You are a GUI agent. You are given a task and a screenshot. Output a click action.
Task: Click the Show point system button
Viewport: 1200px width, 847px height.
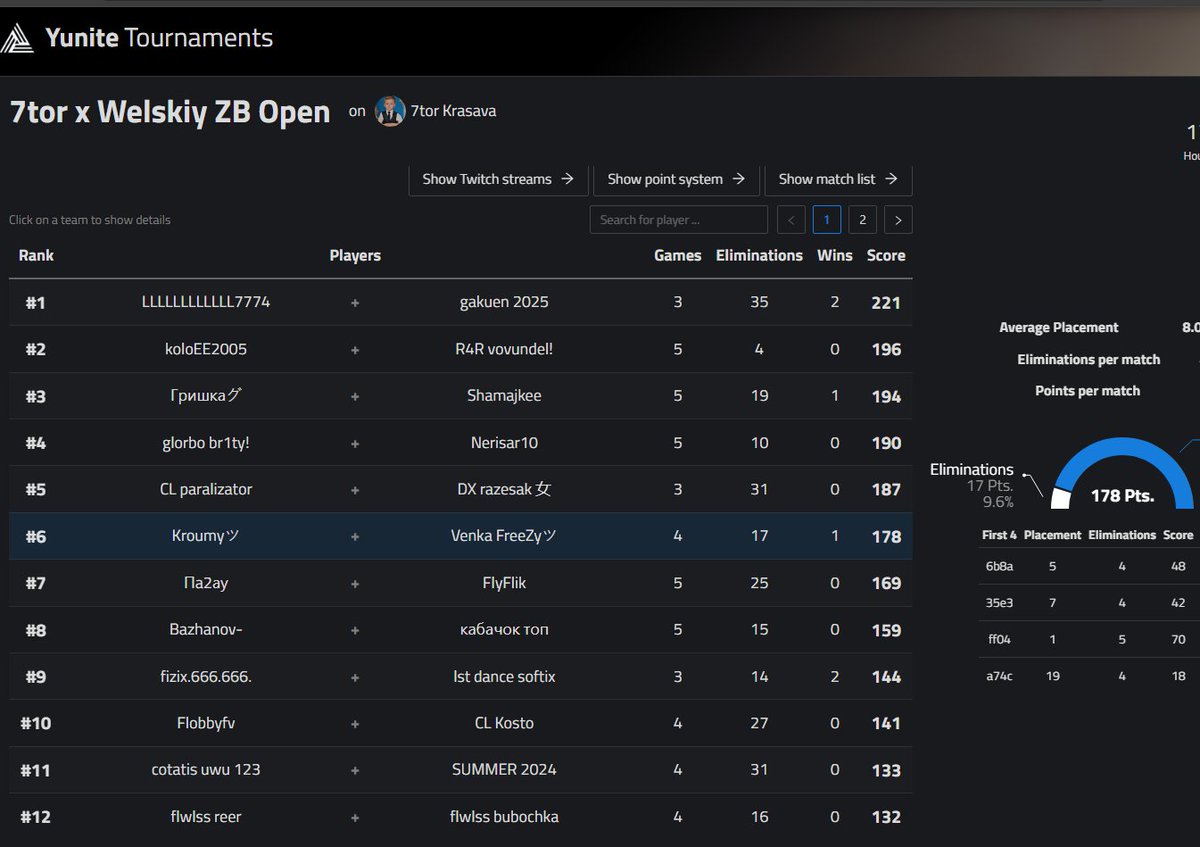676,179
